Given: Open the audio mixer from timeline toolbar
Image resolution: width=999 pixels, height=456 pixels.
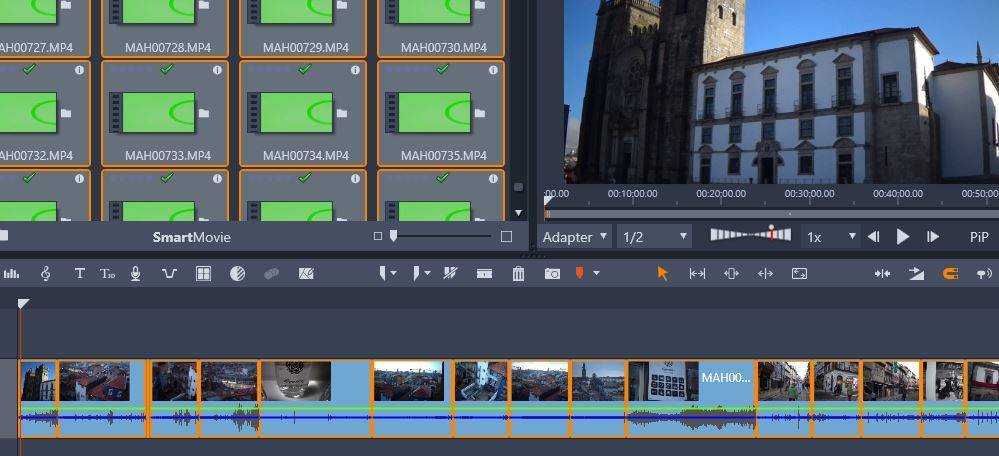Looking at the screenshot, I should coord(12,273).
